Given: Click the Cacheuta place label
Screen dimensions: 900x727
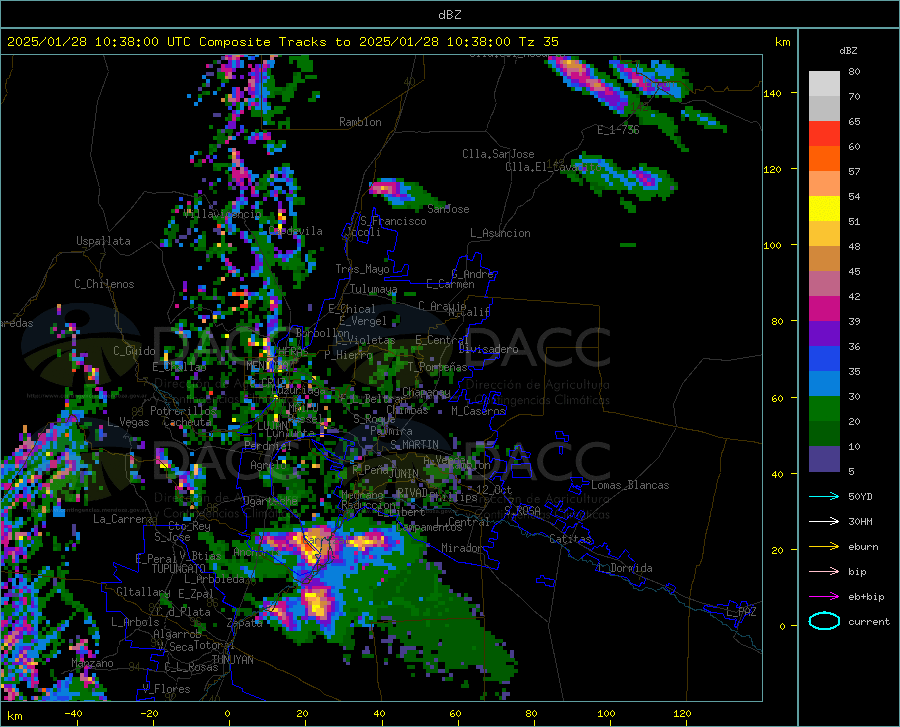Looking at the screenshot, I should coord(187,422).
